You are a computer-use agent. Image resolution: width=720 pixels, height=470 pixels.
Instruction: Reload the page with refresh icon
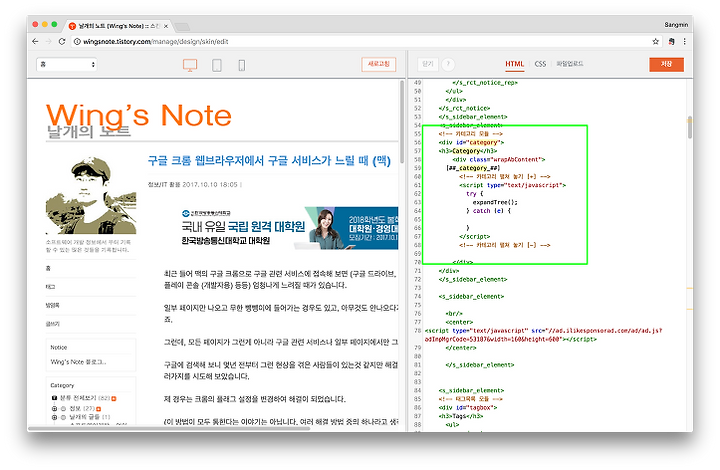click(62, 41)
